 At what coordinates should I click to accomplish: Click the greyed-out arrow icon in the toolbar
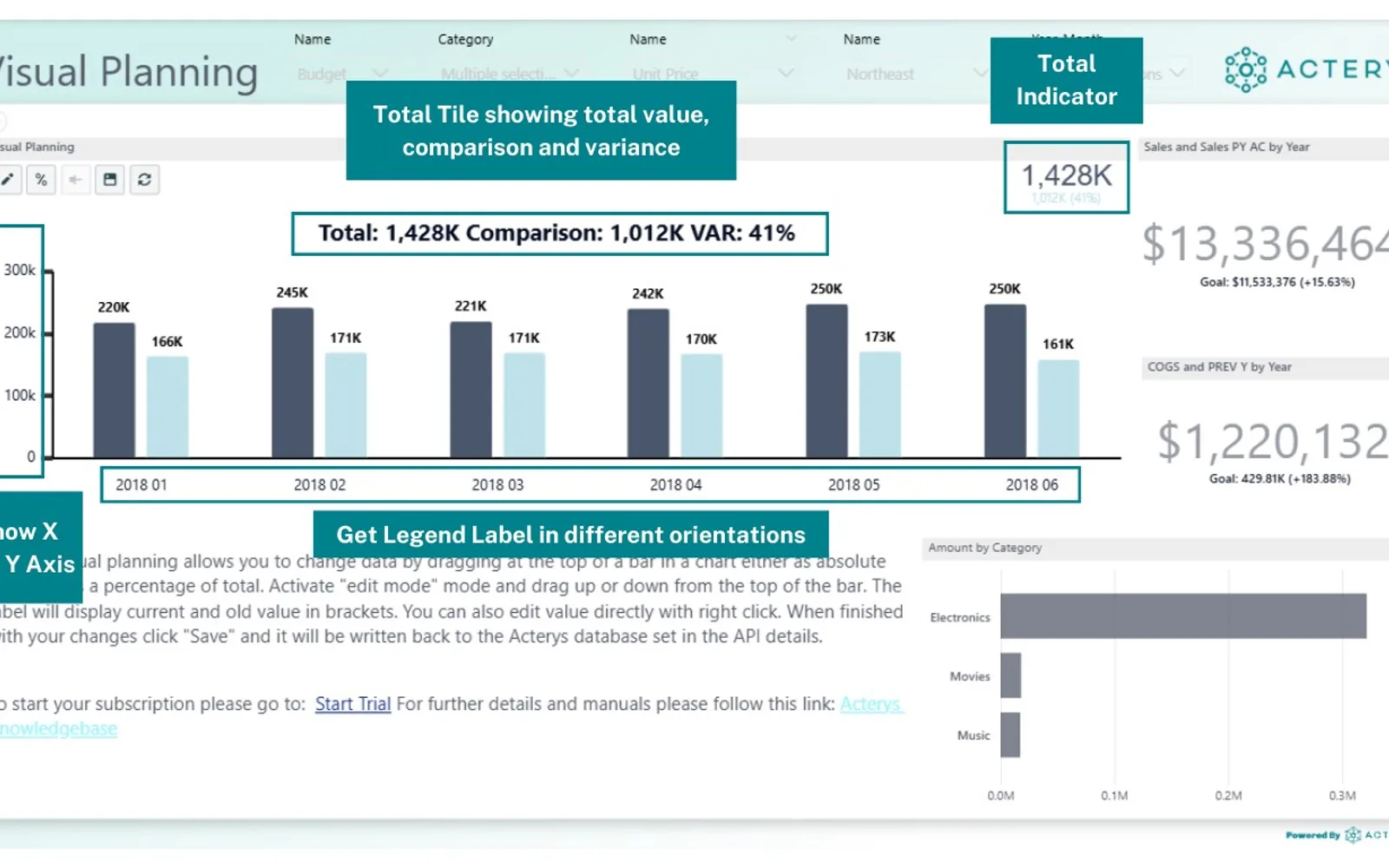(76, 180)
